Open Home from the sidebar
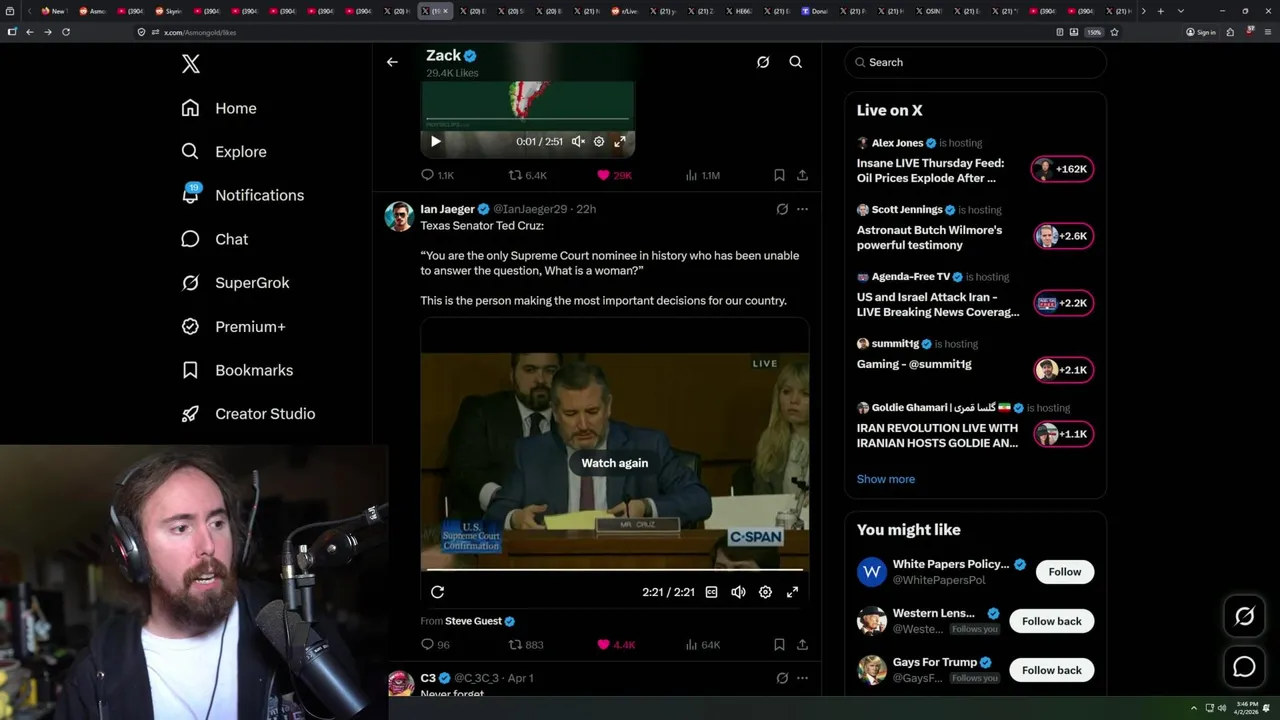Viewport: 1280px width, 720px height. coord(219,108)
